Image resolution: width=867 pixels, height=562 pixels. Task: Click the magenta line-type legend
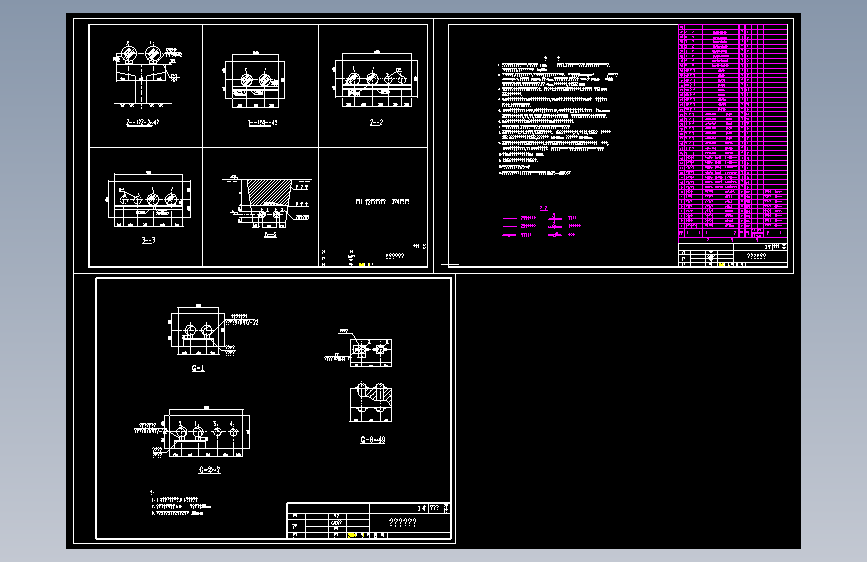point(542,223)
